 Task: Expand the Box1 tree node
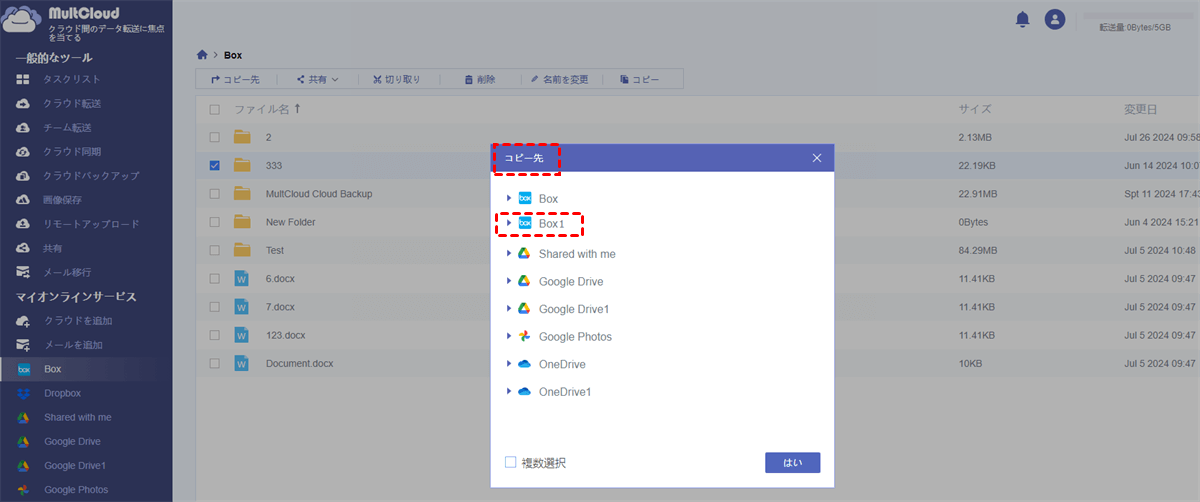coord(509,224)
